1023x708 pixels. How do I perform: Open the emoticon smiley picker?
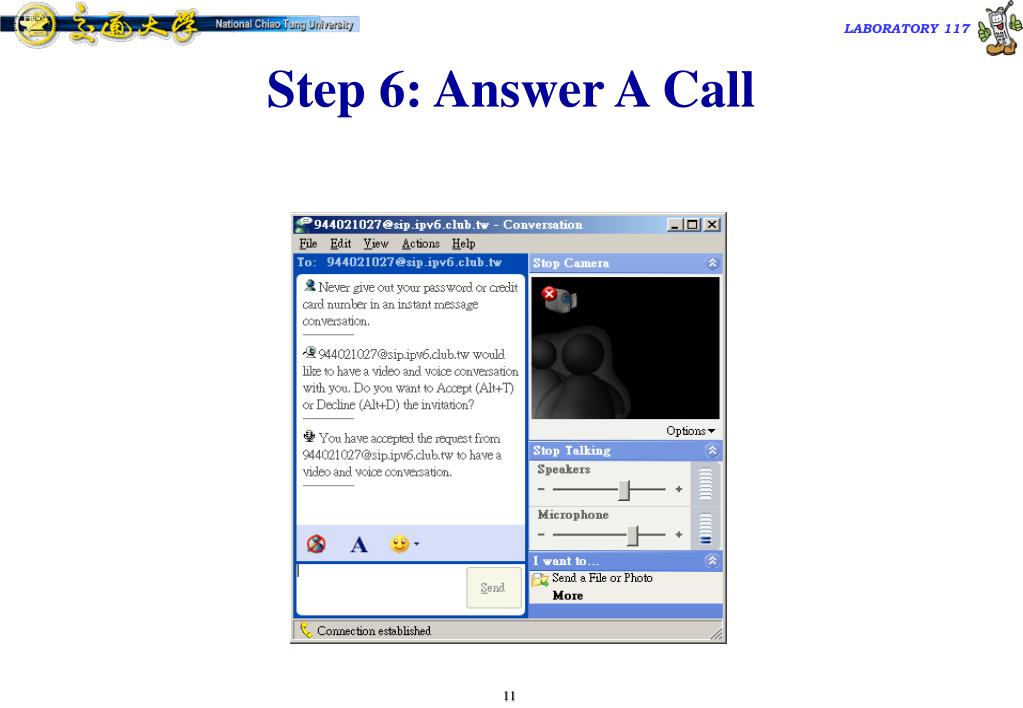[x=404, y=544]
